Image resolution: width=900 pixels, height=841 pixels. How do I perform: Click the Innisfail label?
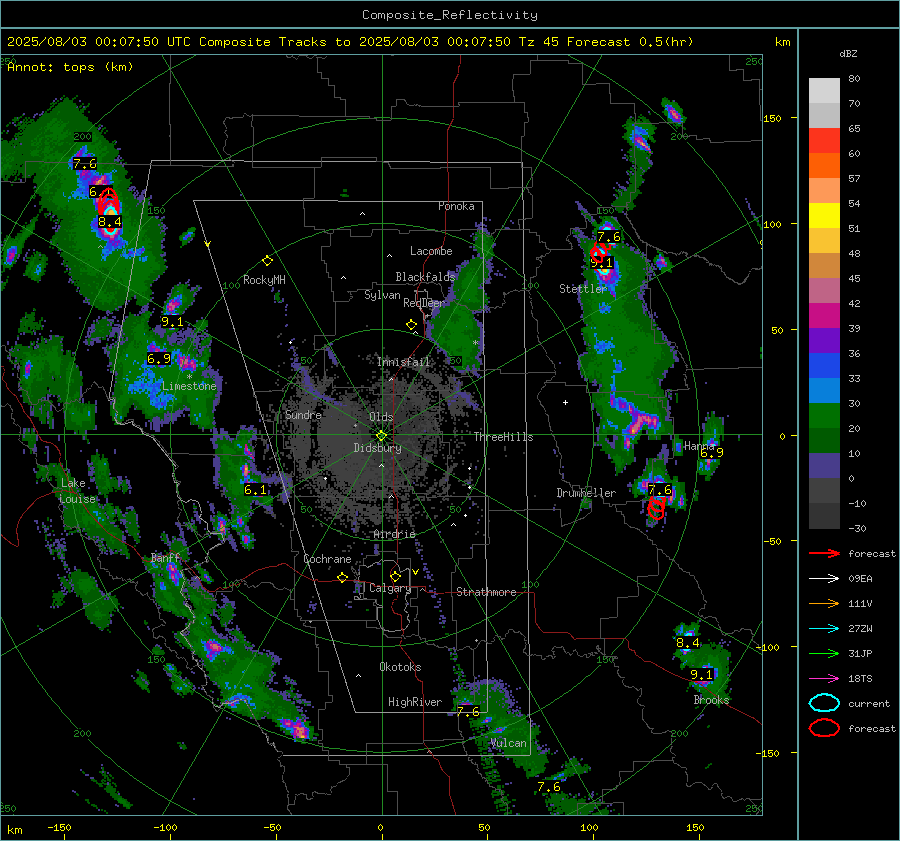tap(403, 362)
